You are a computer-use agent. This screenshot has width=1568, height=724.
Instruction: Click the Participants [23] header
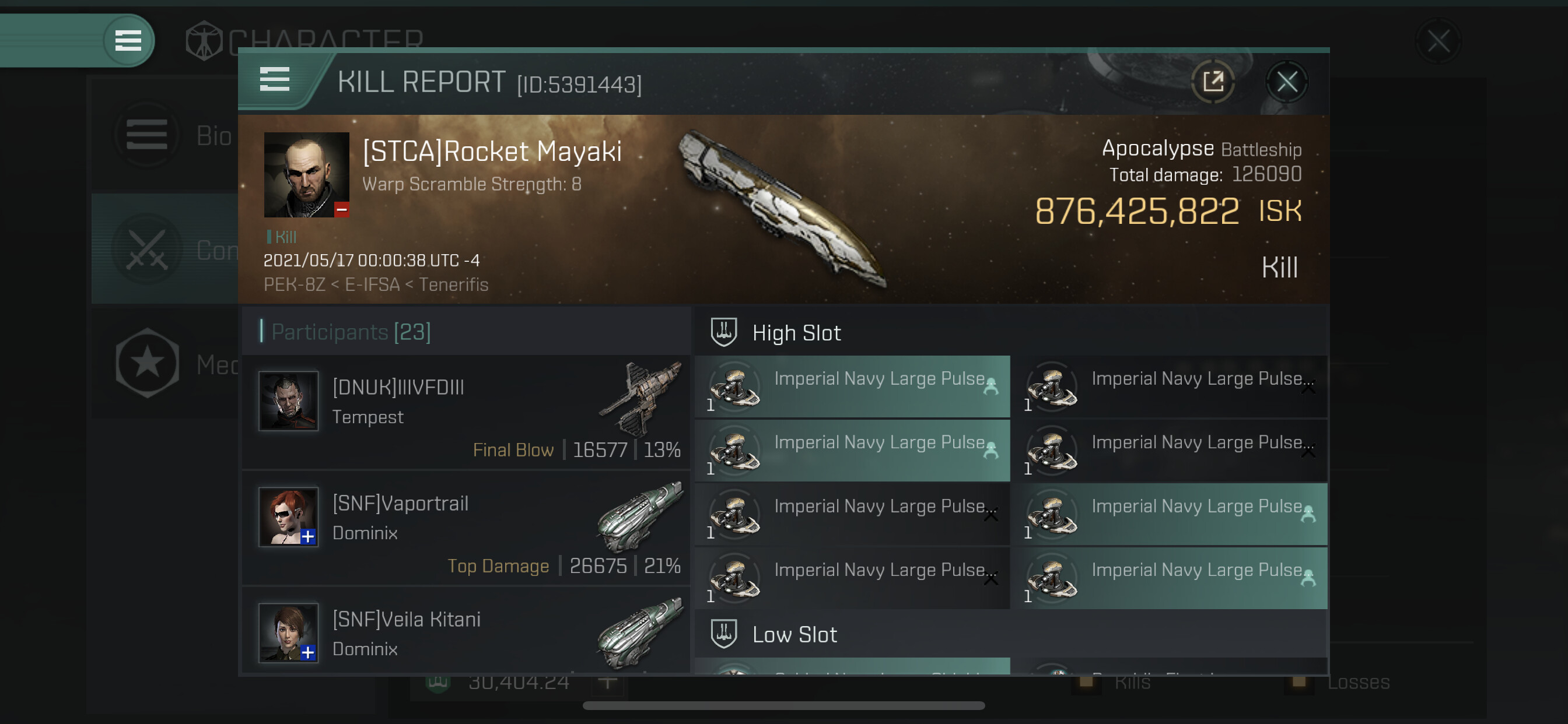(350, 332)
